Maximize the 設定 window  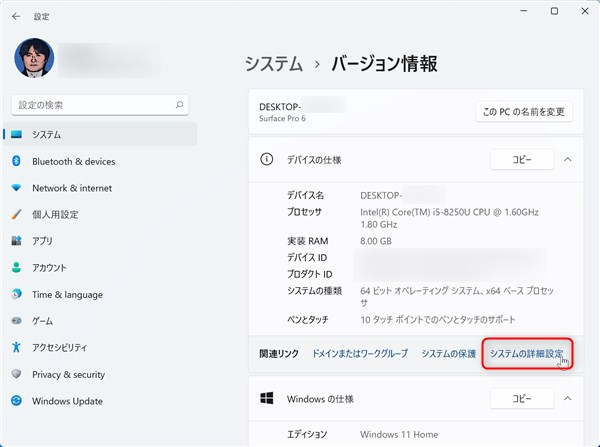554,11
